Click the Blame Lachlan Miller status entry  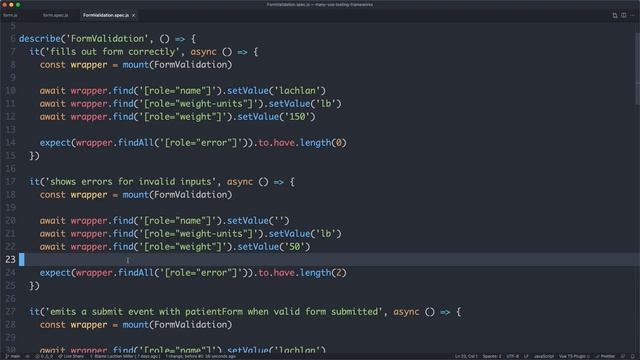[x=125, y=356]
